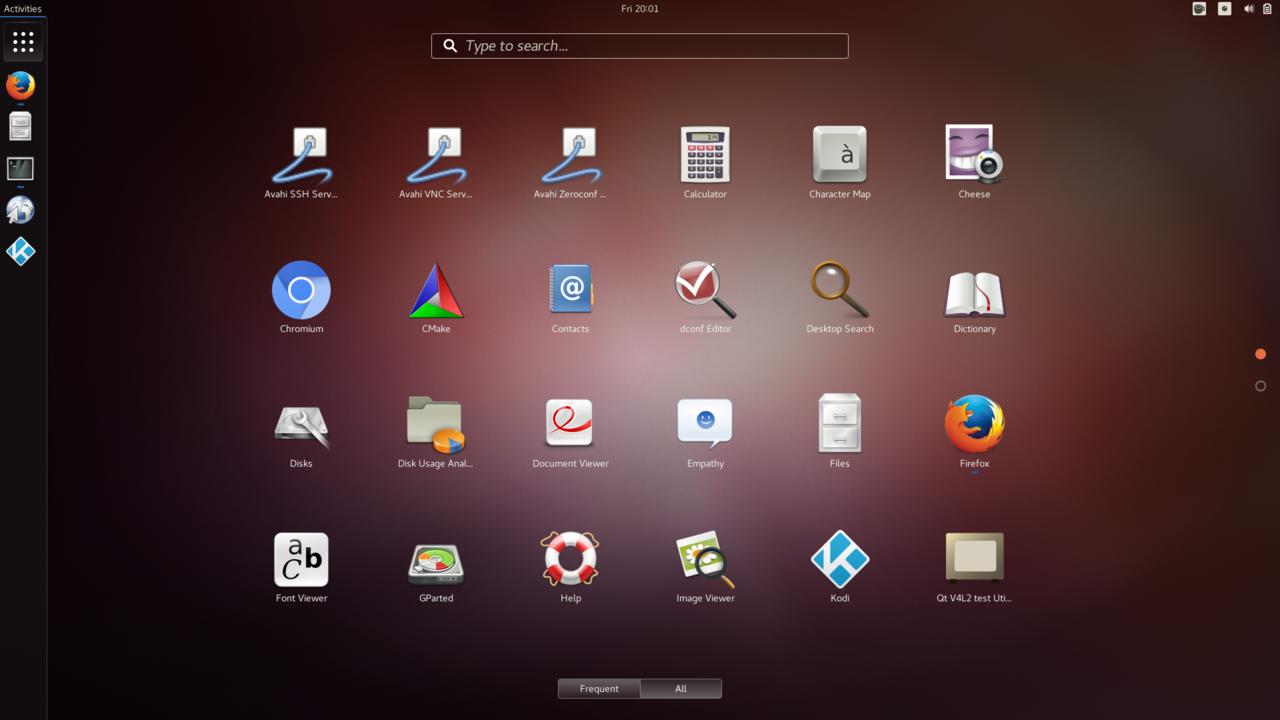The width and height of the screenshot is (1280, 720).
Task: Start the Cheese webcam app
Action: [974, 162]
